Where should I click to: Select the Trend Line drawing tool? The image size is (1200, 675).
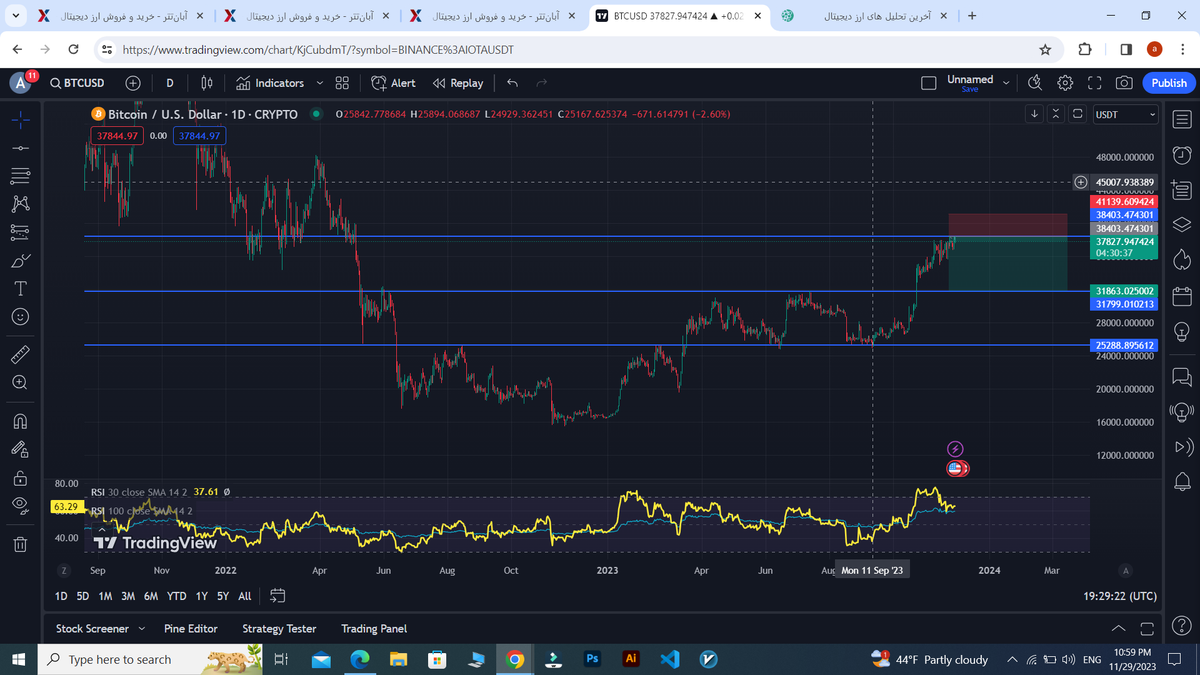(20, 148)
